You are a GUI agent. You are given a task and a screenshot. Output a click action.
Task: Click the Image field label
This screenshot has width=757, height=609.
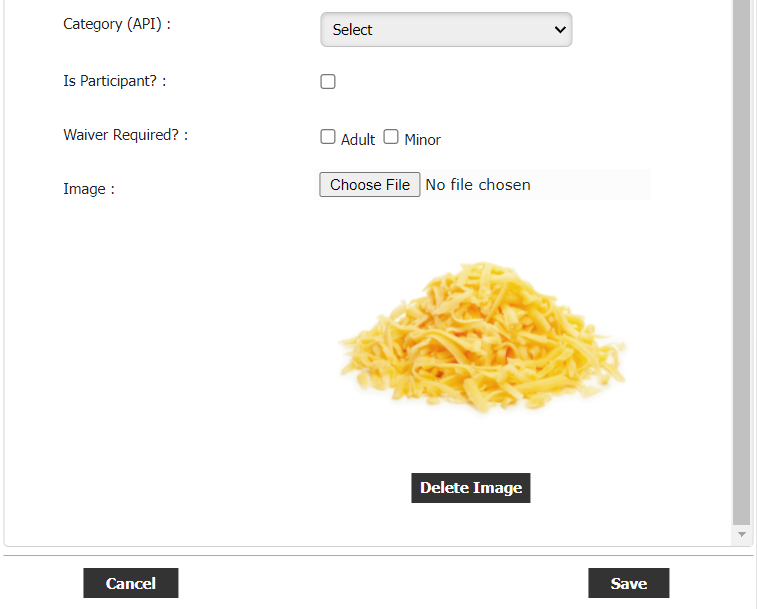click(89, 189)
